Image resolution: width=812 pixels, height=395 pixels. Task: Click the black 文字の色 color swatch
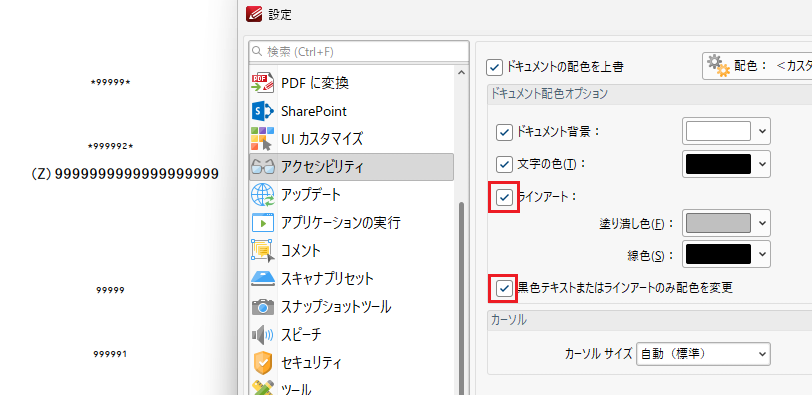718,164
